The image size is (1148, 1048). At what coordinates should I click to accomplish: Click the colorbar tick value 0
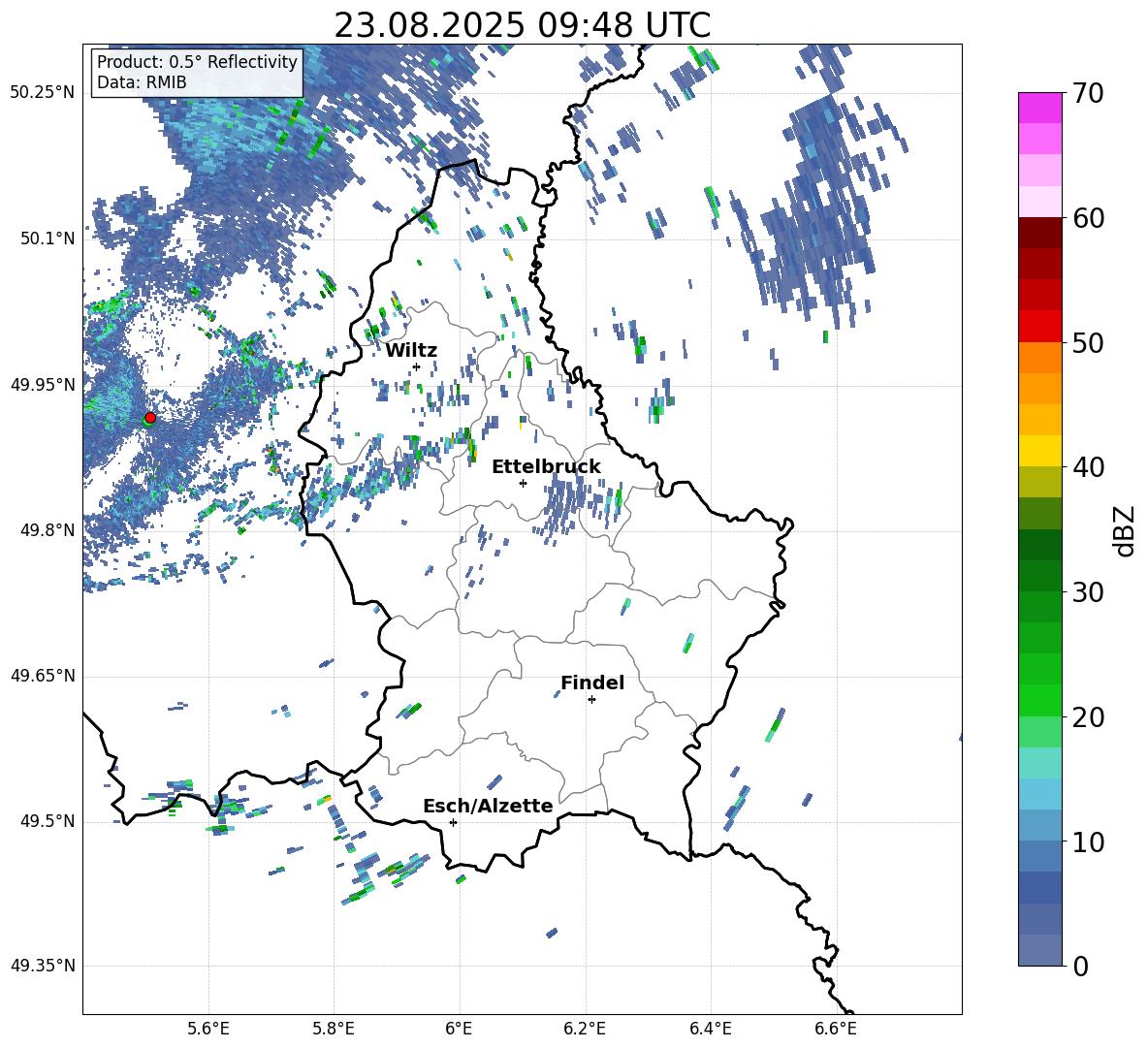(x=1080, y=967)
